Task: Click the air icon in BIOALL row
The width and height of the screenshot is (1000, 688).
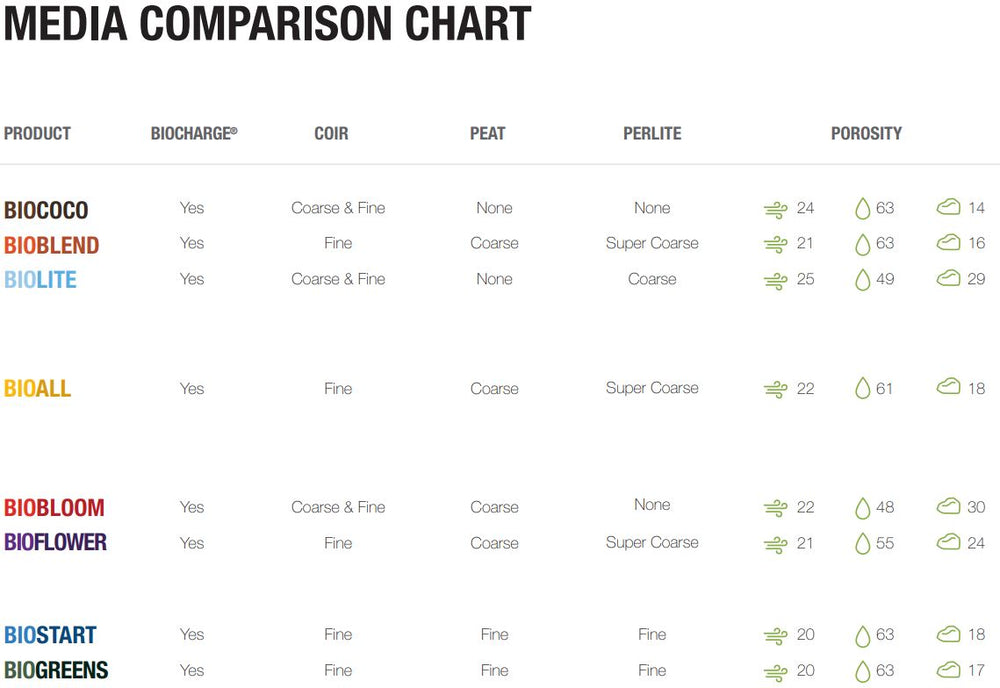Action: coord(775,389)
